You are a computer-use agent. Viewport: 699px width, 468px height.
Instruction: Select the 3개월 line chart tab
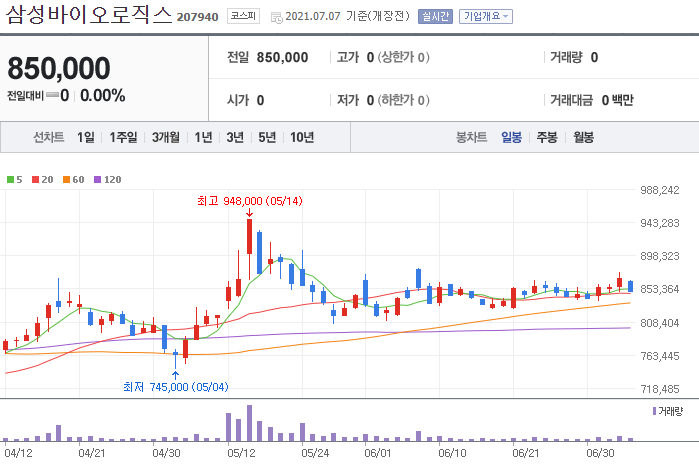coord(165,137)
